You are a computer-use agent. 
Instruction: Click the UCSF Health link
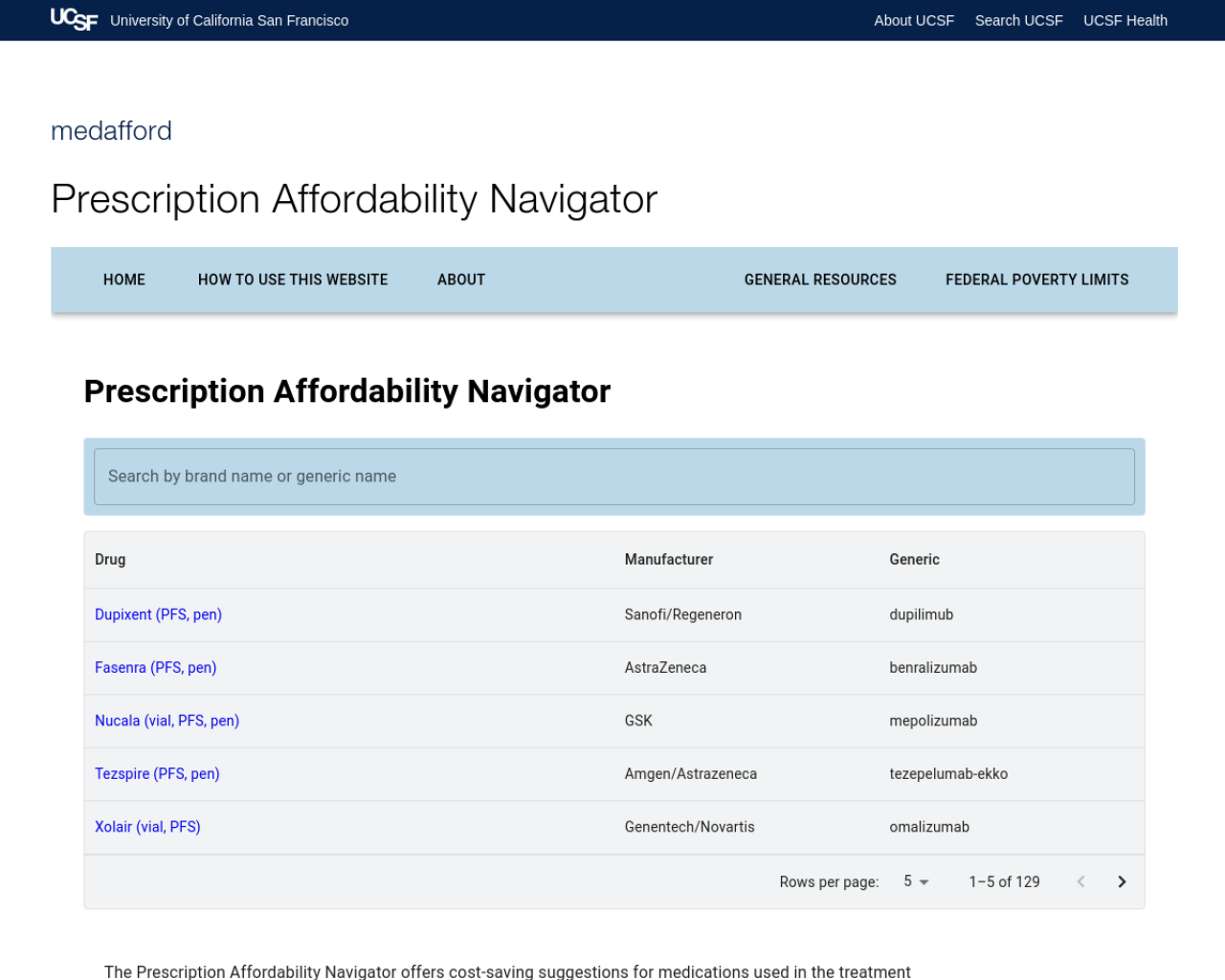click(x=1125, y=20)
